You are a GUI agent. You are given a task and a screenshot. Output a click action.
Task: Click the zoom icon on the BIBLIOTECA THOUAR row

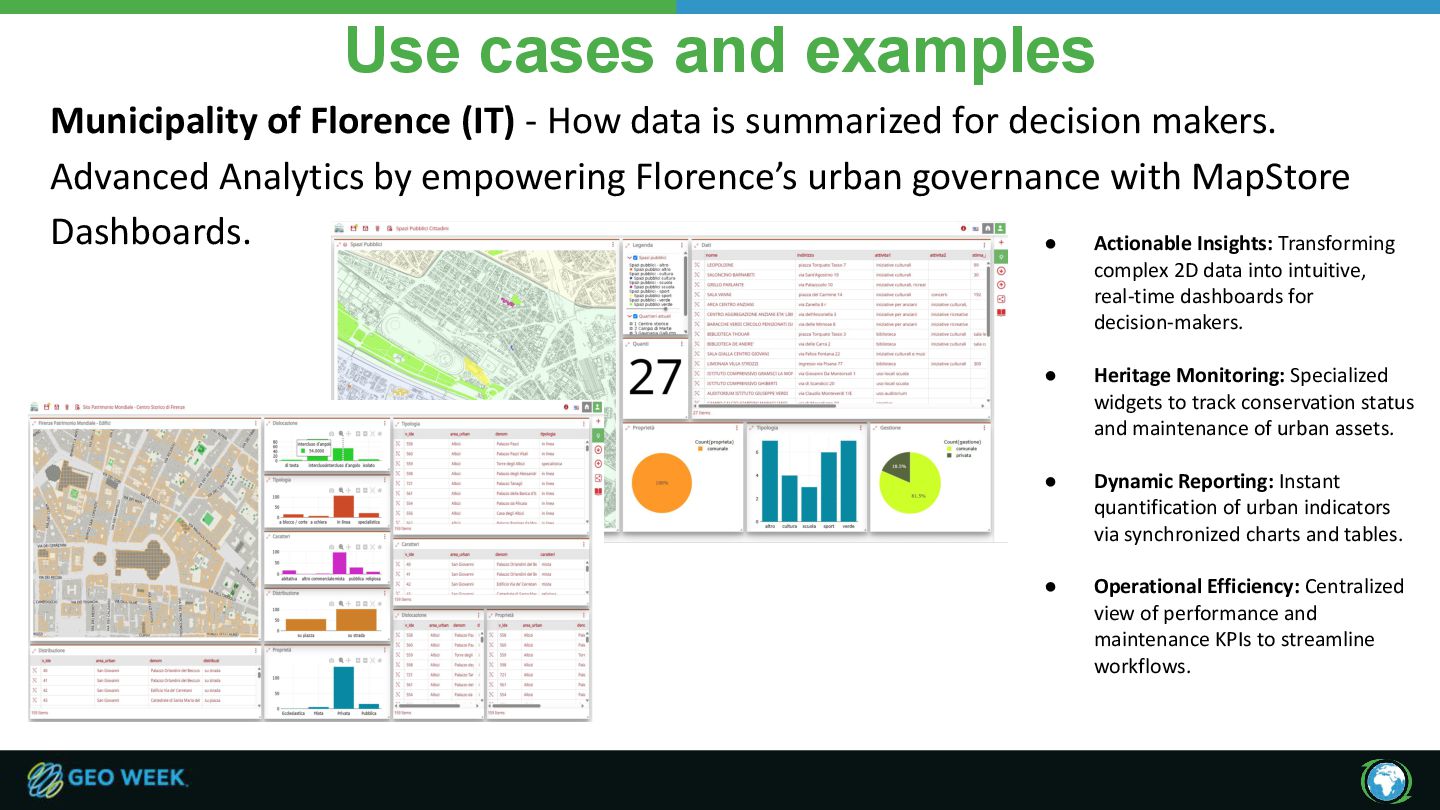coord(697,334)
